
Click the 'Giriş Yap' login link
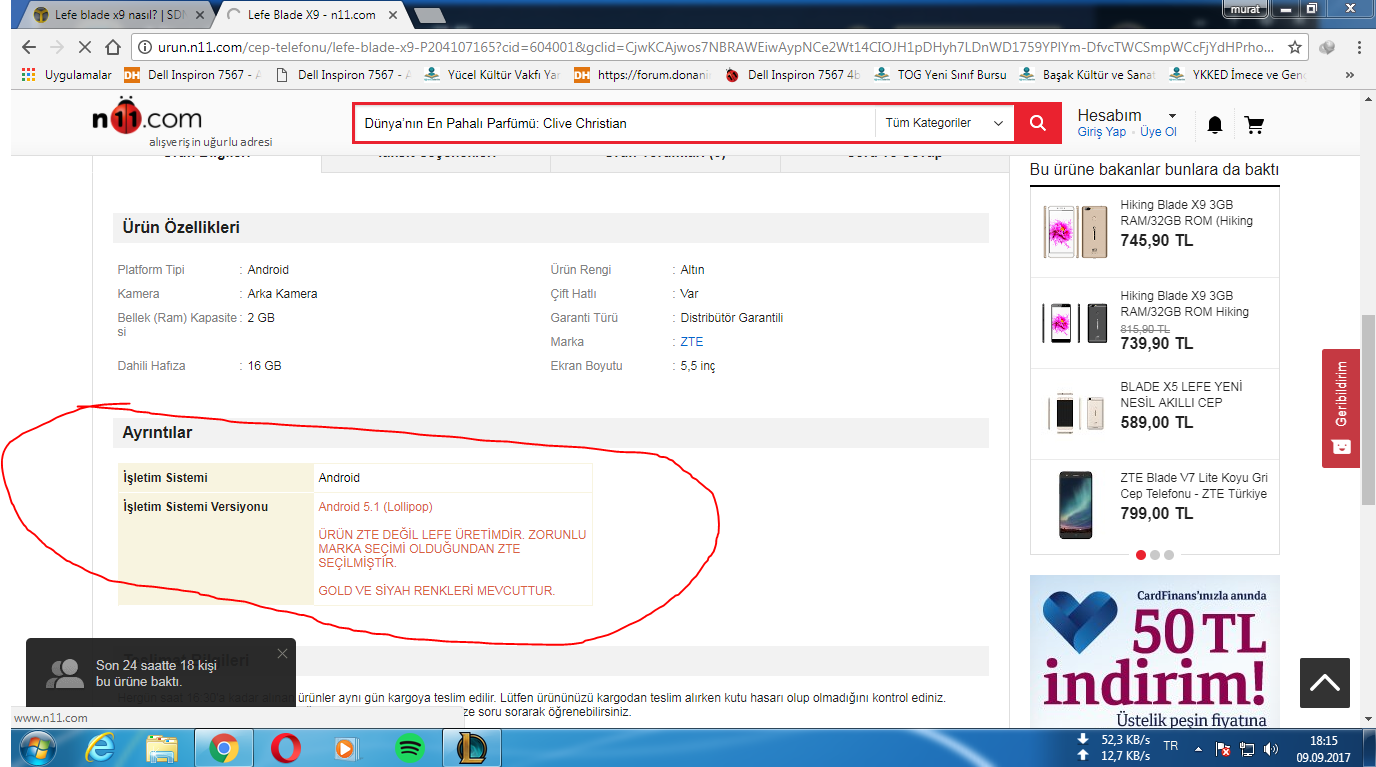coord(1102,132)
